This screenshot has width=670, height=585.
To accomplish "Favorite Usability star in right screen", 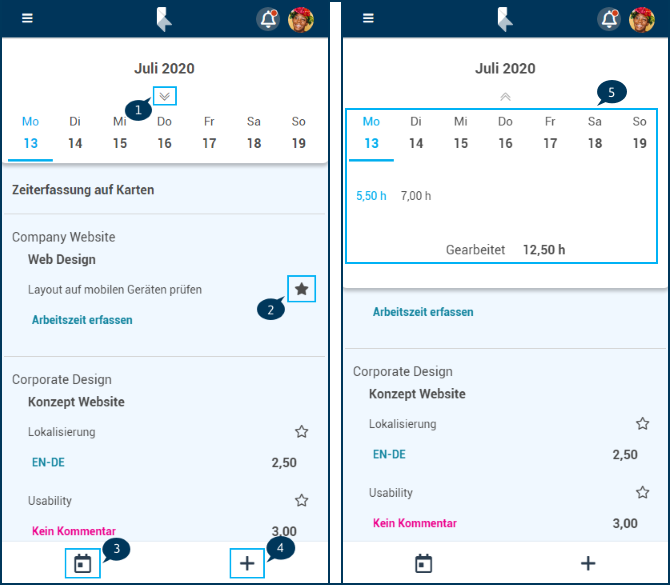I will [x=643, y=492].
